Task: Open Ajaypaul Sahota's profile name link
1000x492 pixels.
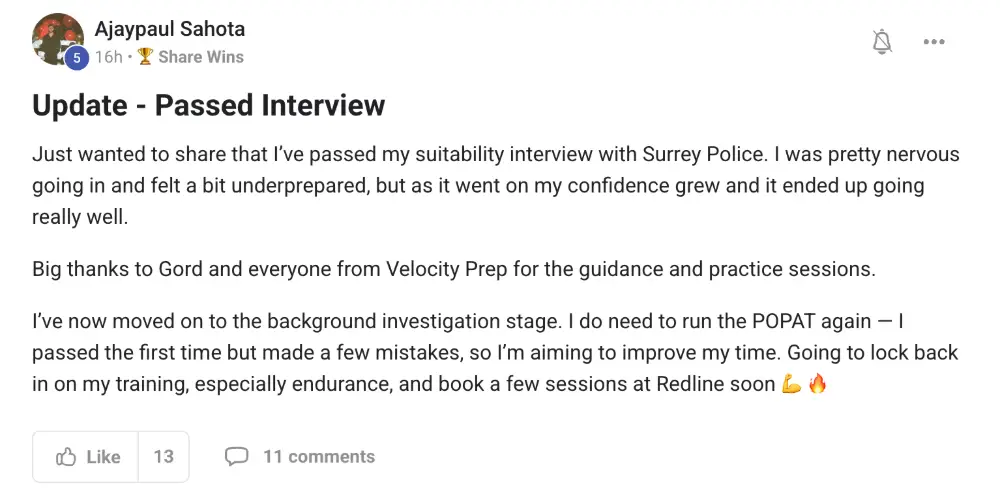Action: click(169, 29)
